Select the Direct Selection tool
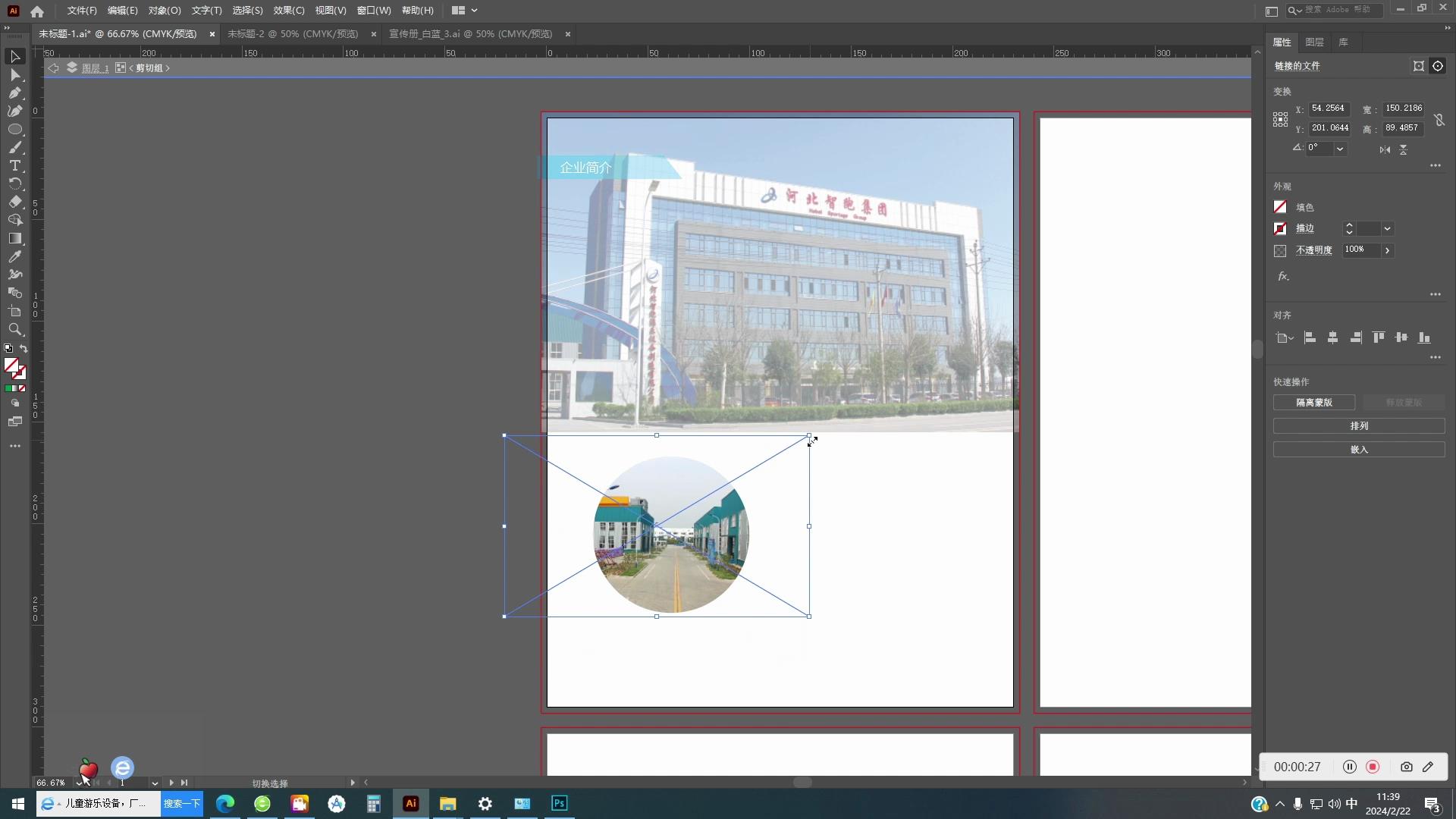The height and width of the screenshot is (819, 1456). (x=14, y=75)
